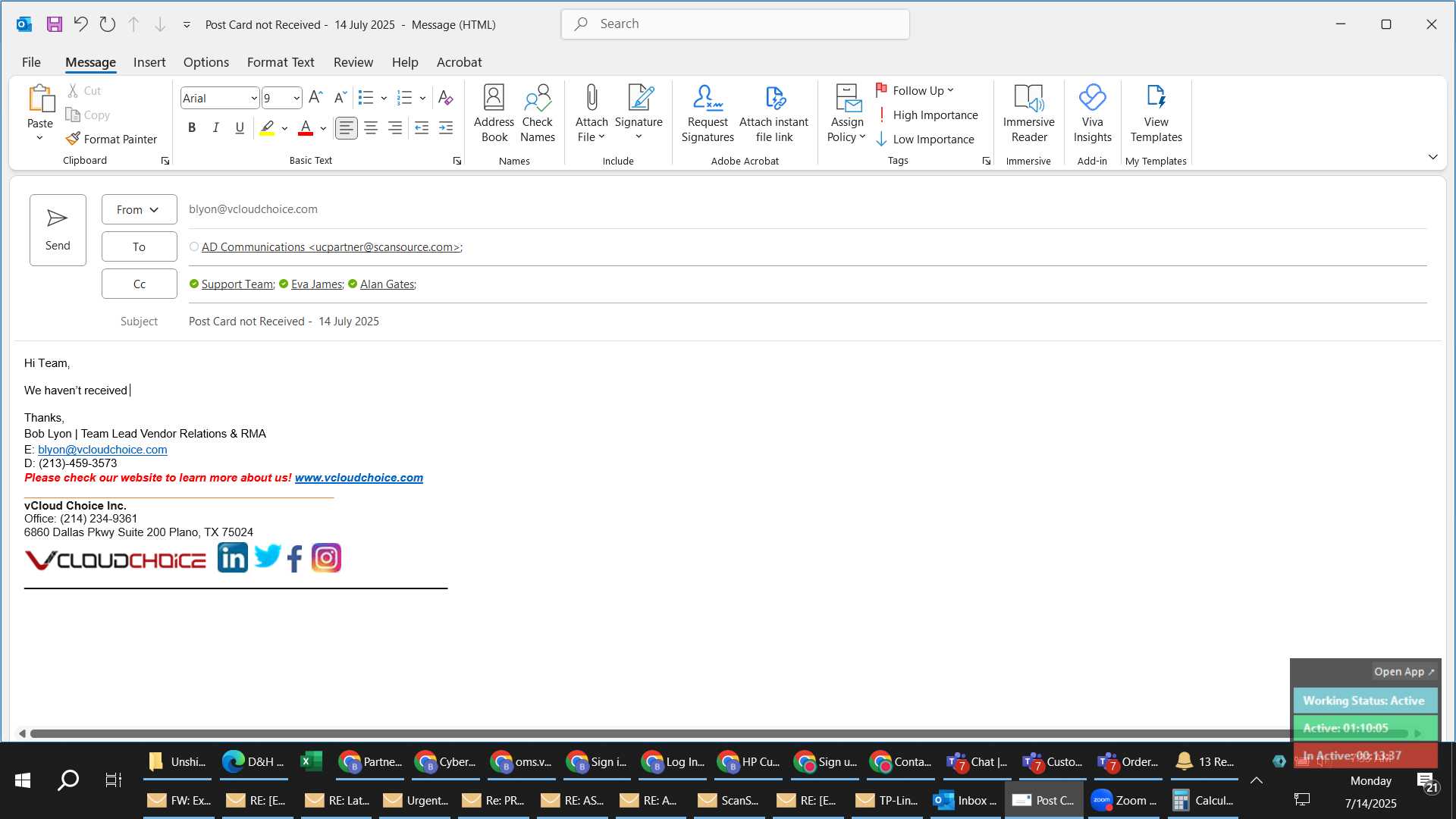This screenshot has width=1456, height=819.
Task: Click the Search box in title bar
Action: coord(736,24)
